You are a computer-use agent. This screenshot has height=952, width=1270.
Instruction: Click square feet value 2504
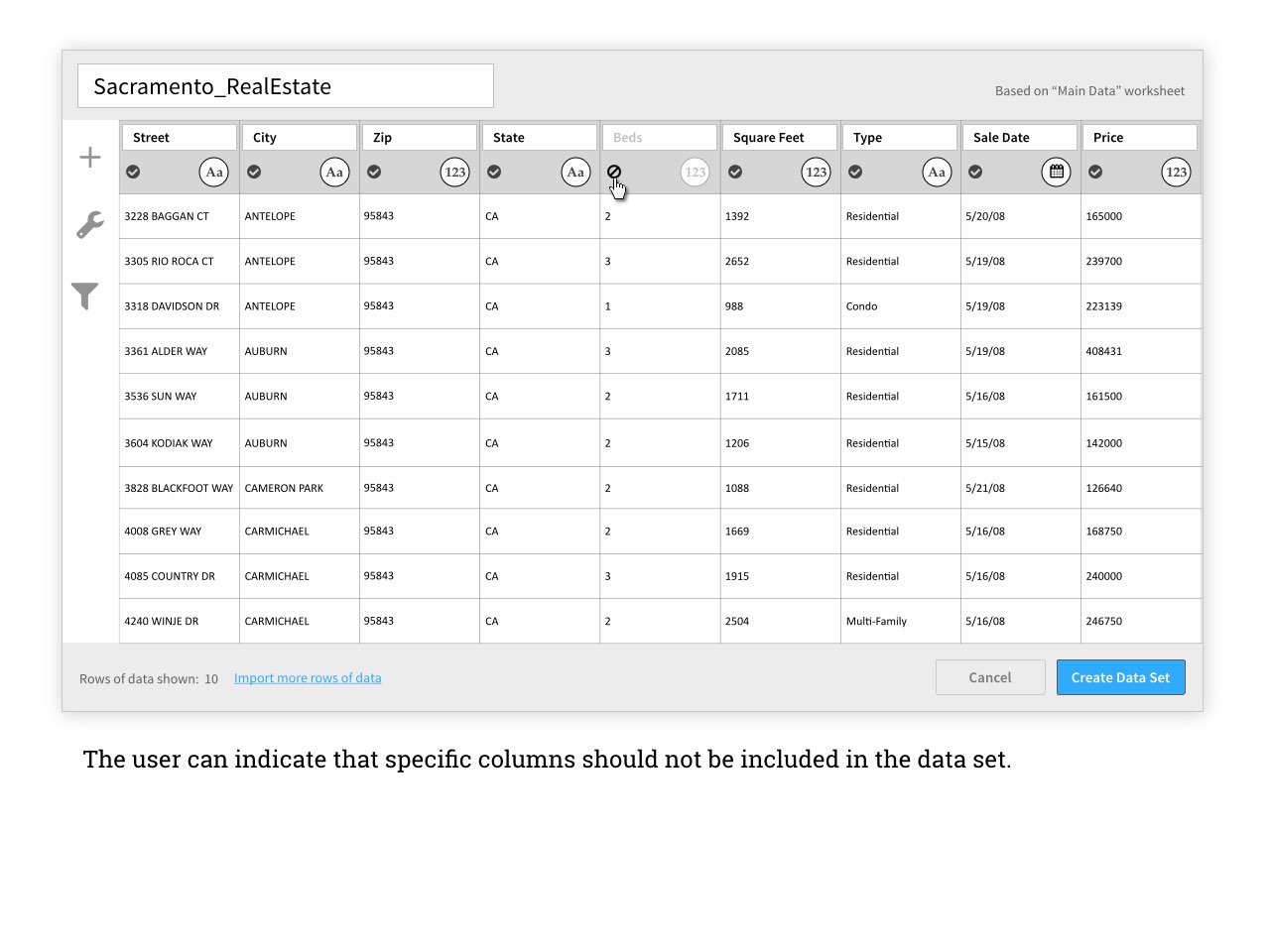pyautogui.click(x=781, y=622)
